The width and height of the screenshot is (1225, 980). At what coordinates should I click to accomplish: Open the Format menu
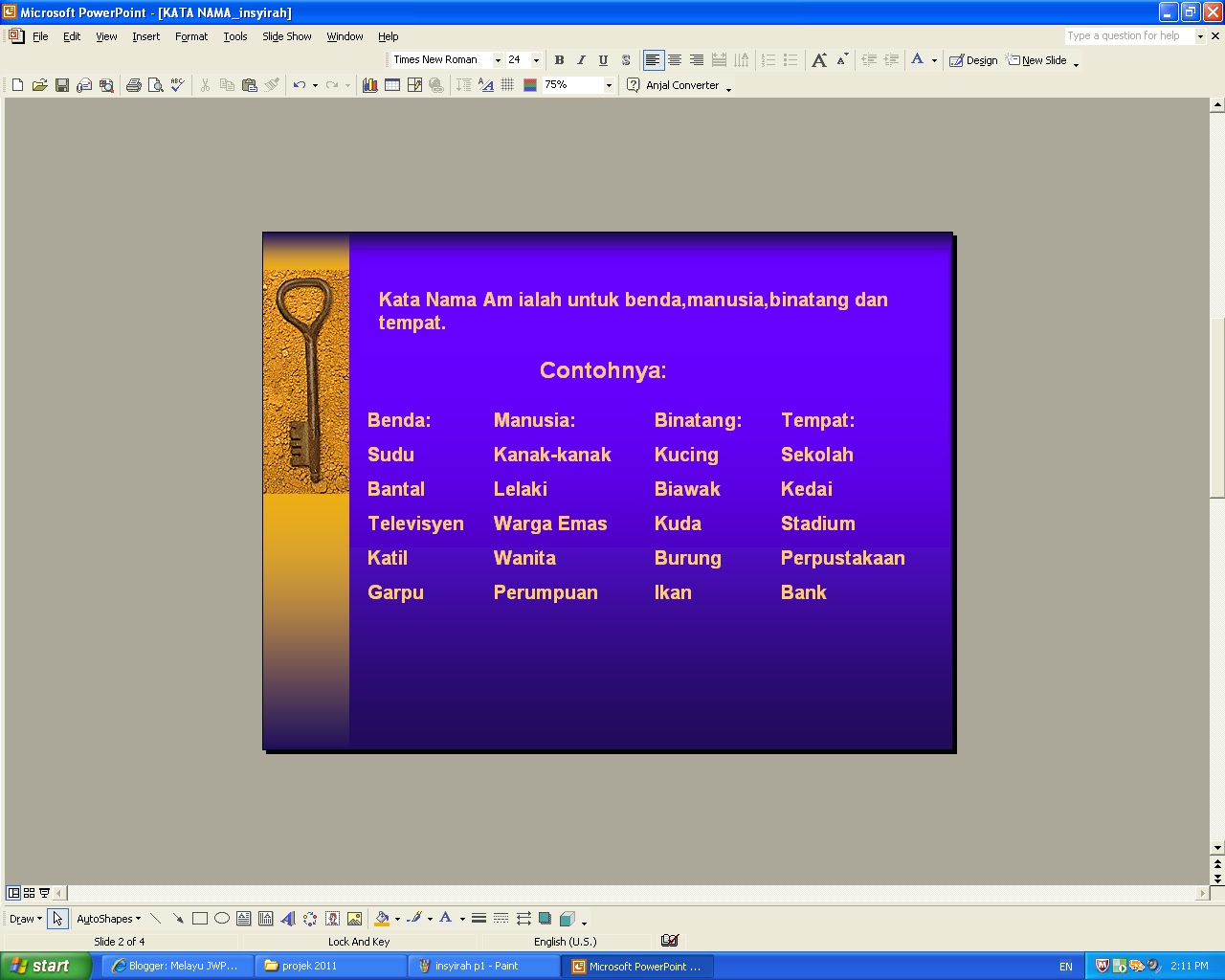tap(191, 36)
